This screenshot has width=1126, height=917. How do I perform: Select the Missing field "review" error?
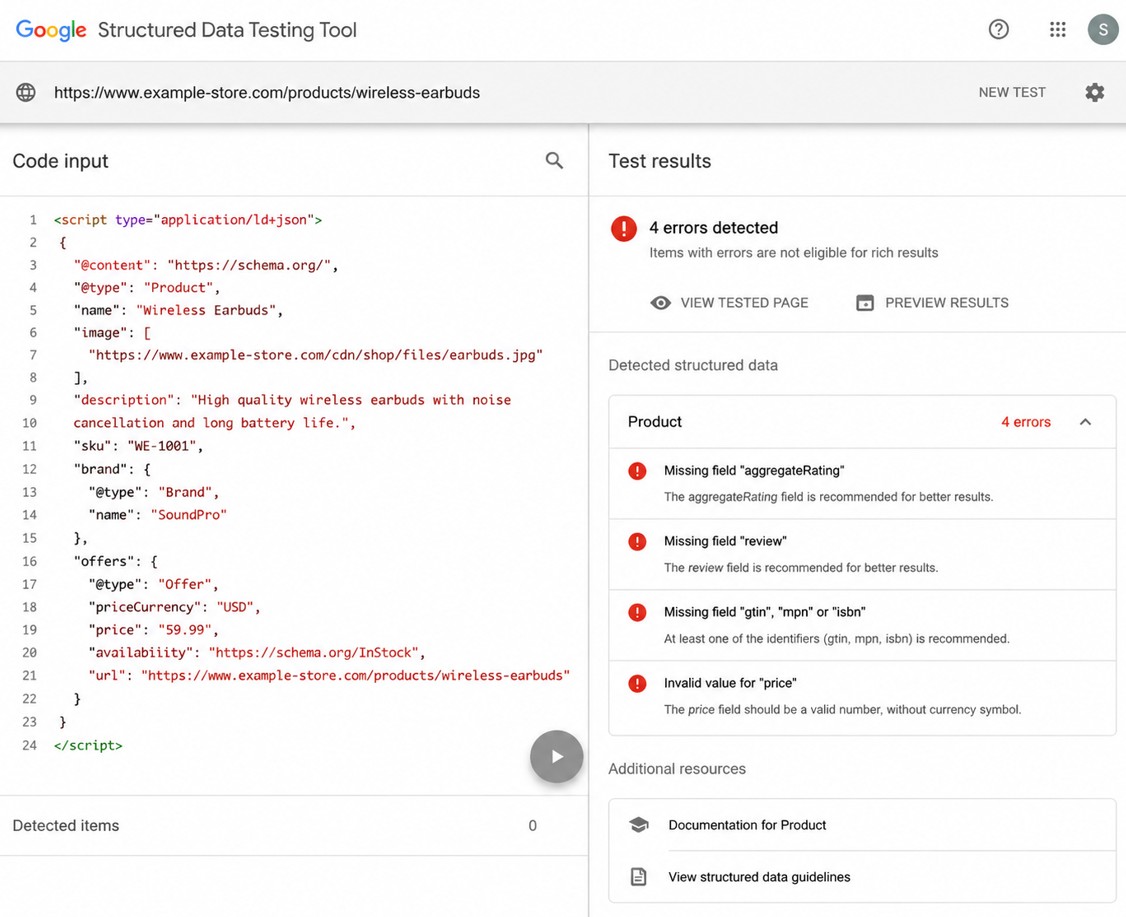pos(862,554)
